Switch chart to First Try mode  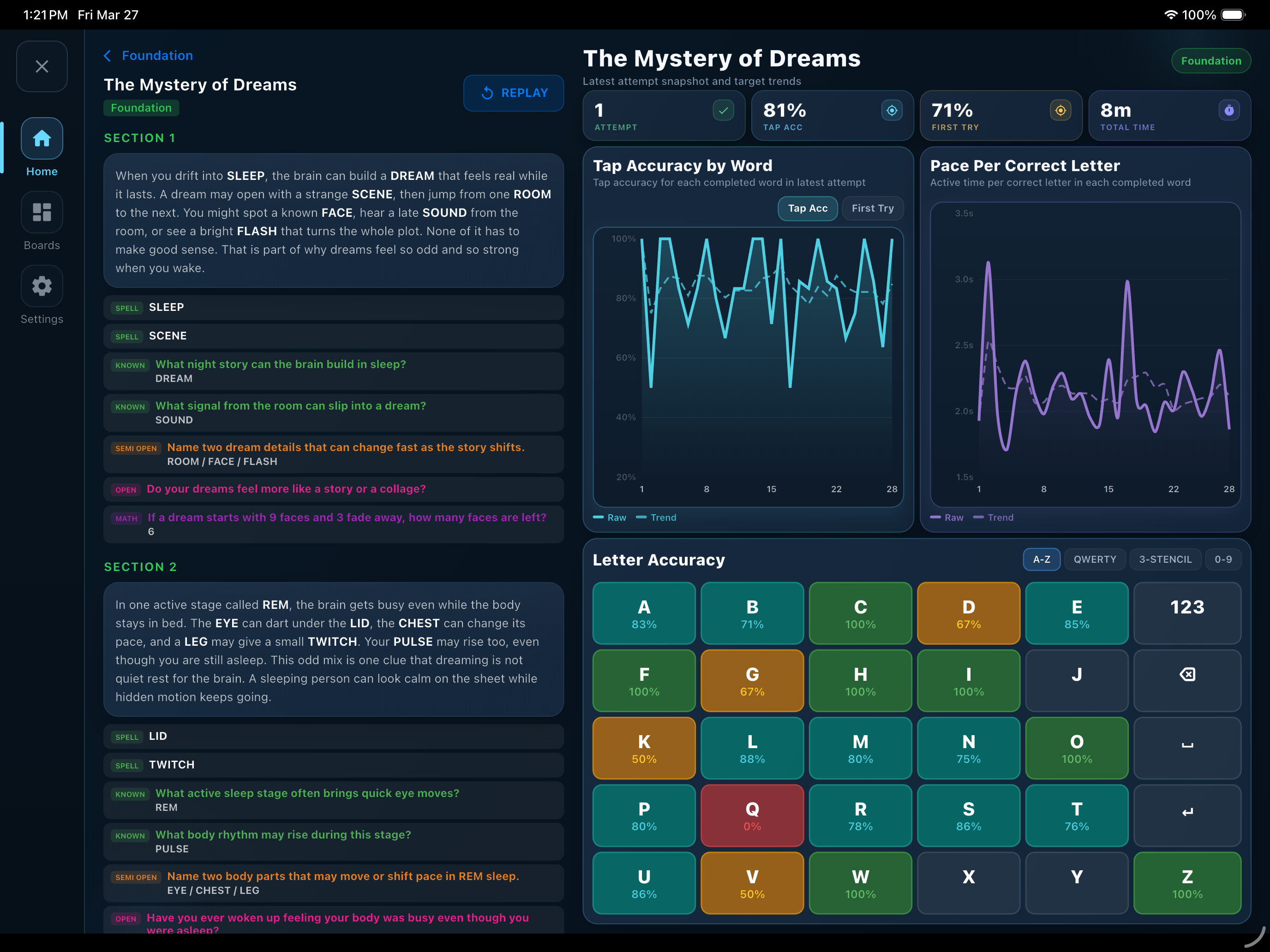[872, 208]
